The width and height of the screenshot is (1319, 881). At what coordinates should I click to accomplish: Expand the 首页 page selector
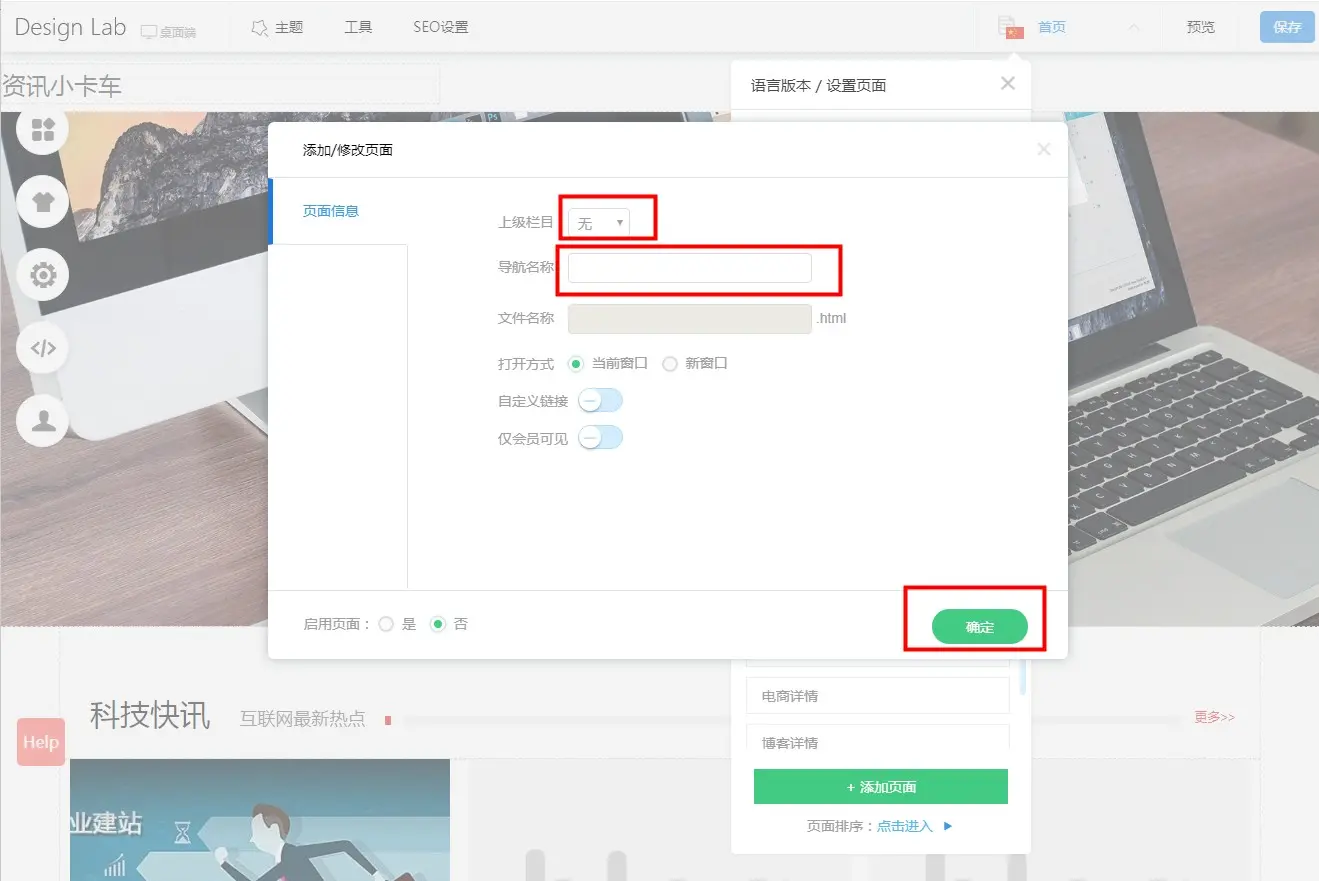(1133, 28)
